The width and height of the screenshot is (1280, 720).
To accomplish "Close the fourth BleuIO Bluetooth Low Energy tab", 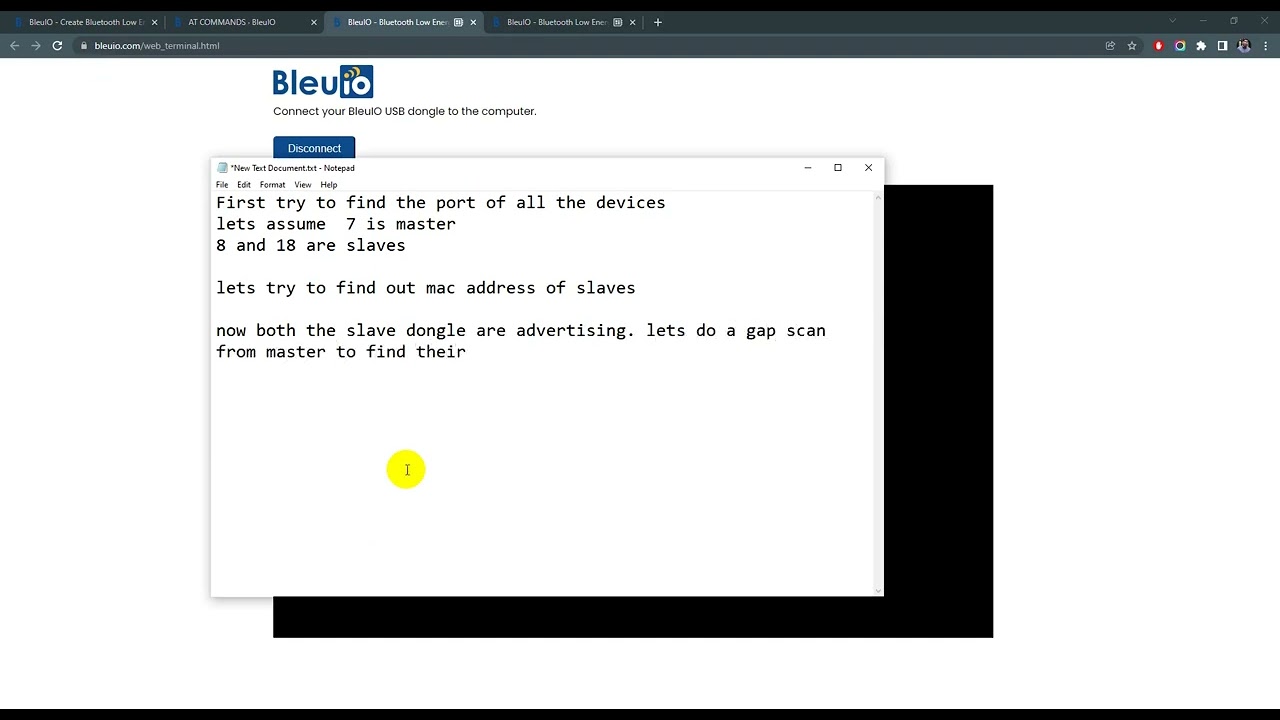I will (632, 22).
